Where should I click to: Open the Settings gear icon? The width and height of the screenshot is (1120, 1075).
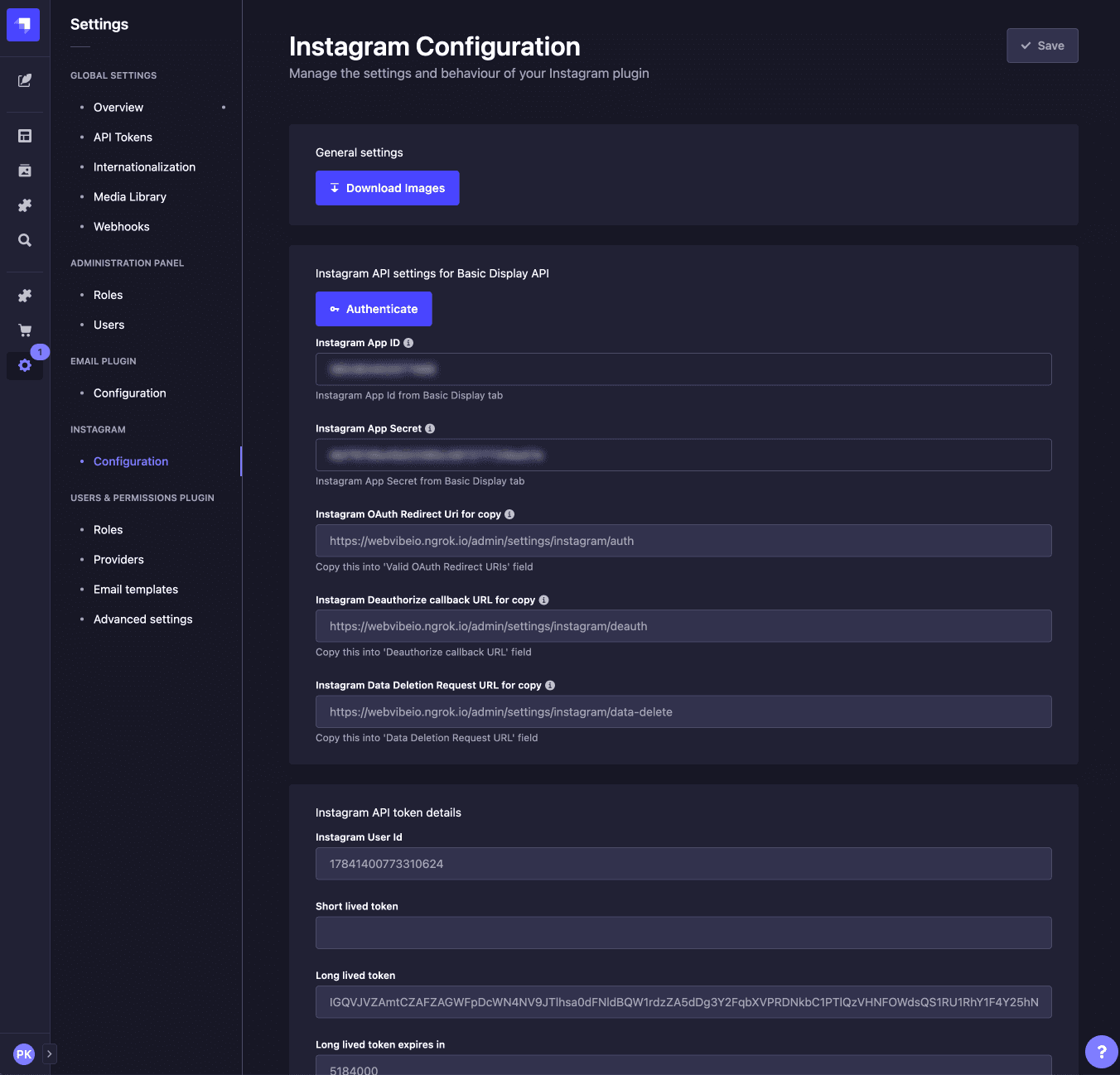[x=25, y=365]
